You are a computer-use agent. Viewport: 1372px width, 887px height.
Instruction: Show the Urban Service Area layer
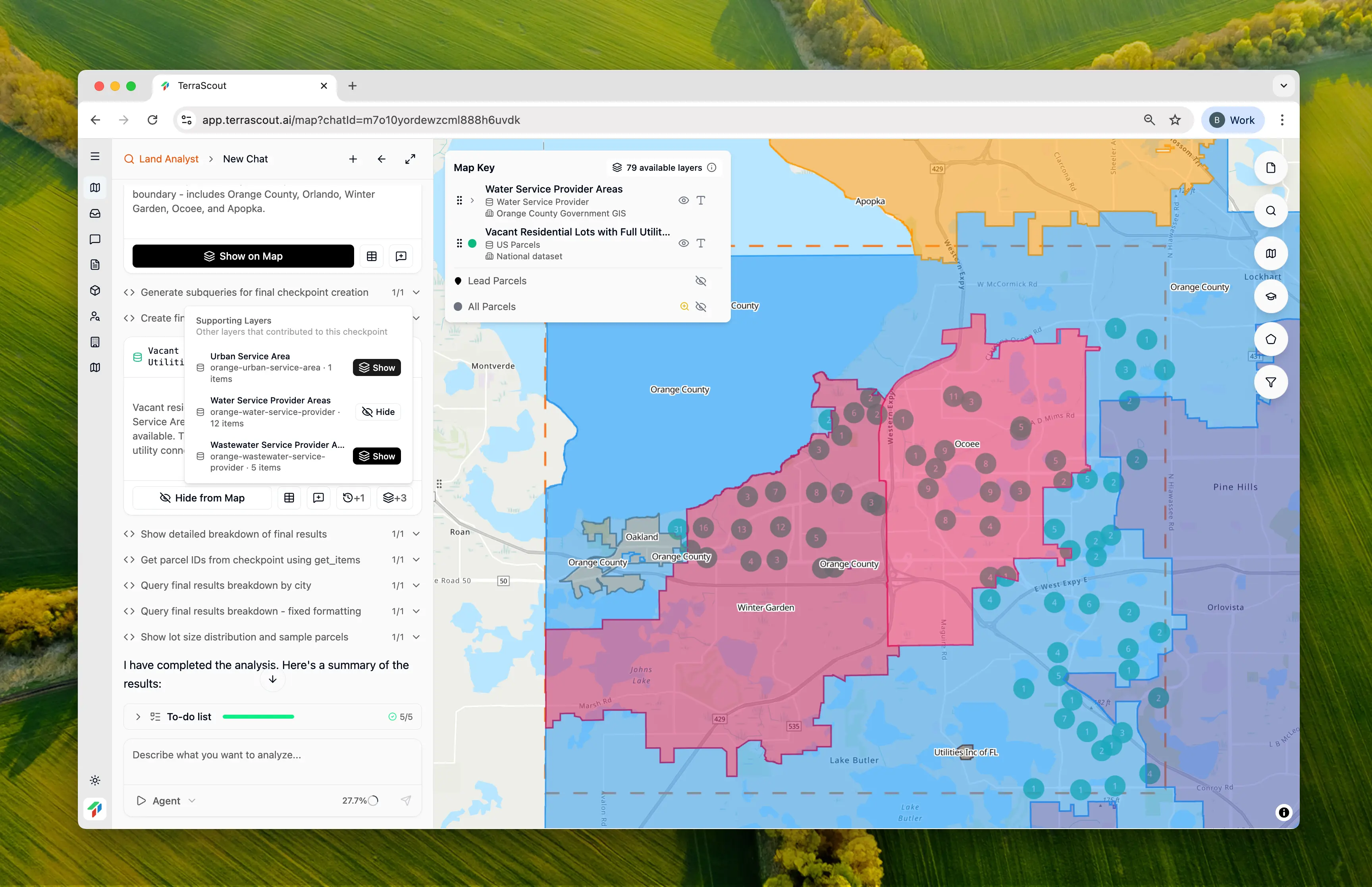(376, 368)
